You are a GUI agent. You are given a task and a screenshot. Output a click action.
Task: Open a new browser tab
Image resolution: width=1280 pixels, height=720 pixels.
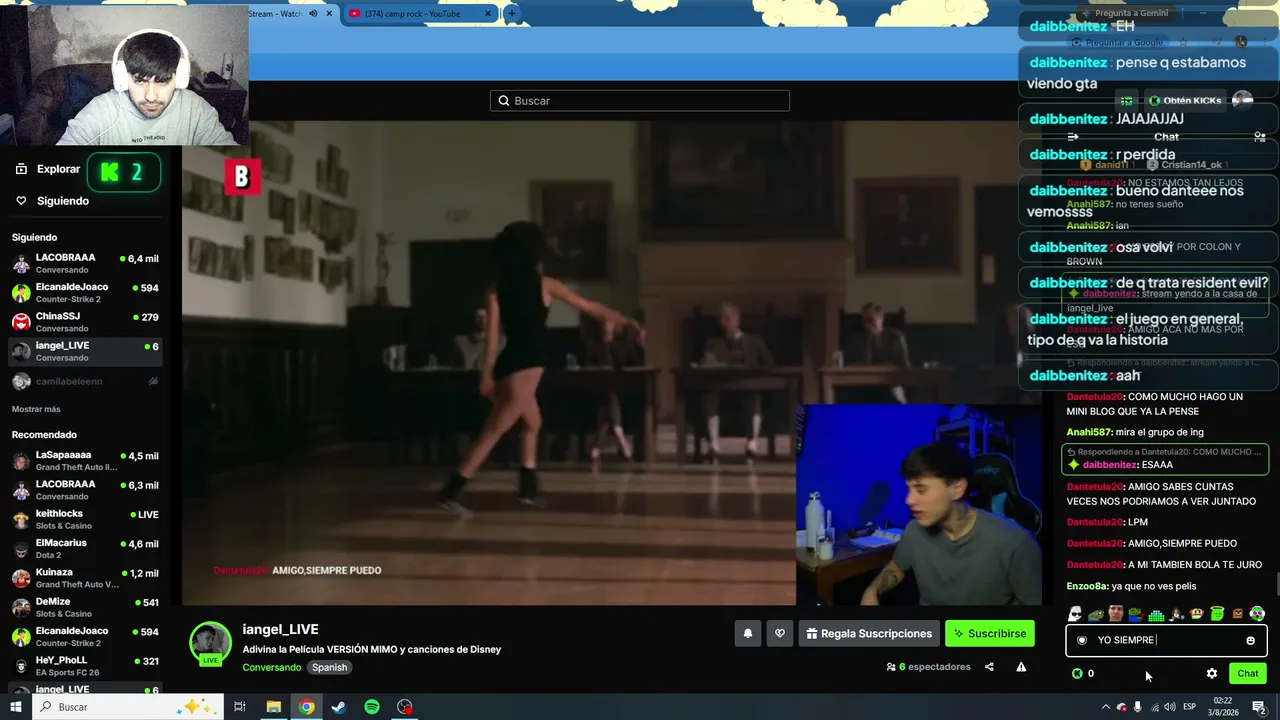pyautogui.click(x=511, y=13)
